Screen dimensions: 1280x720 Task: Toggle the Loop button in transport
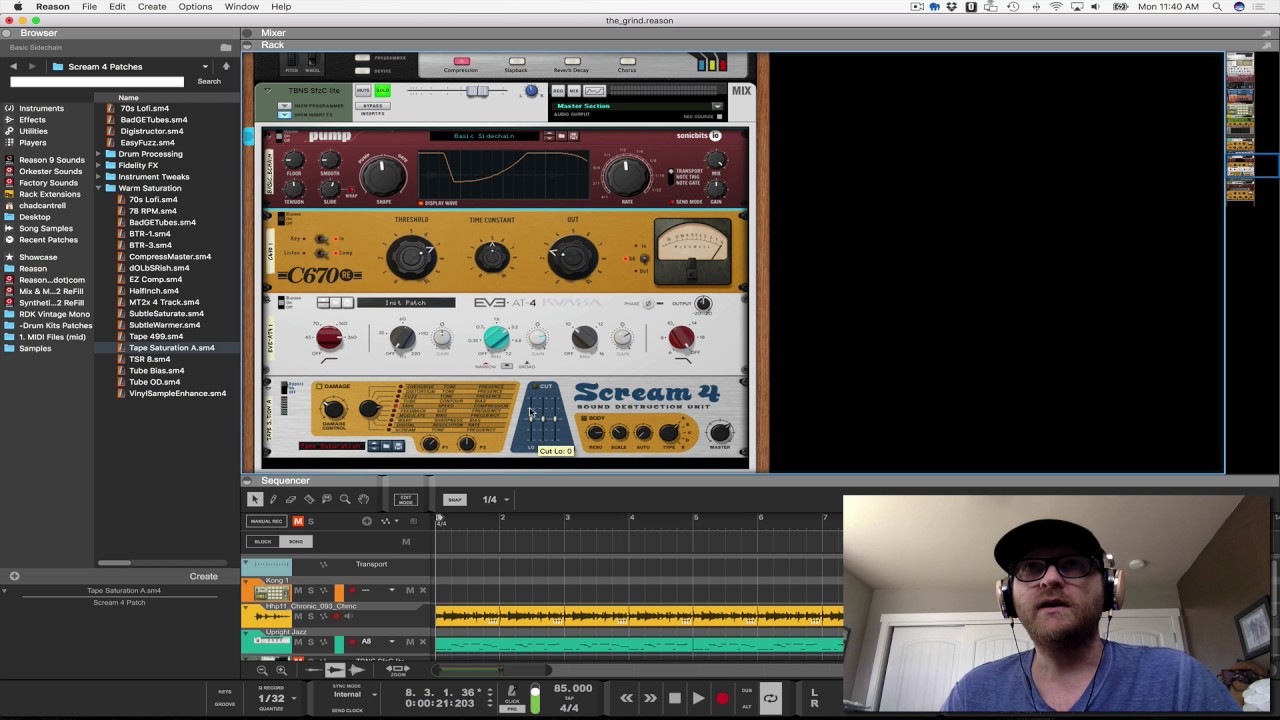[770, 699]
